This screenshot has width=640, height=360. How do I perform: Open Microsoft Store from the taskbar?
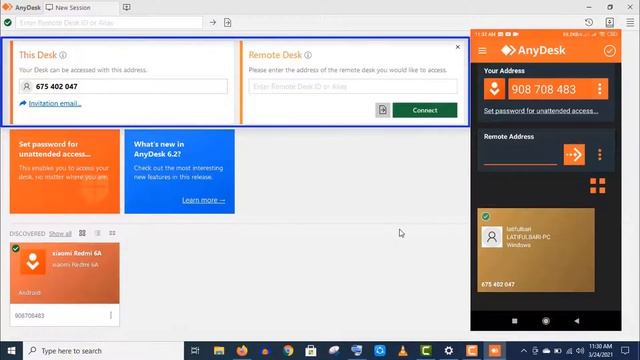pyautogui.click(x=311, y=351)
